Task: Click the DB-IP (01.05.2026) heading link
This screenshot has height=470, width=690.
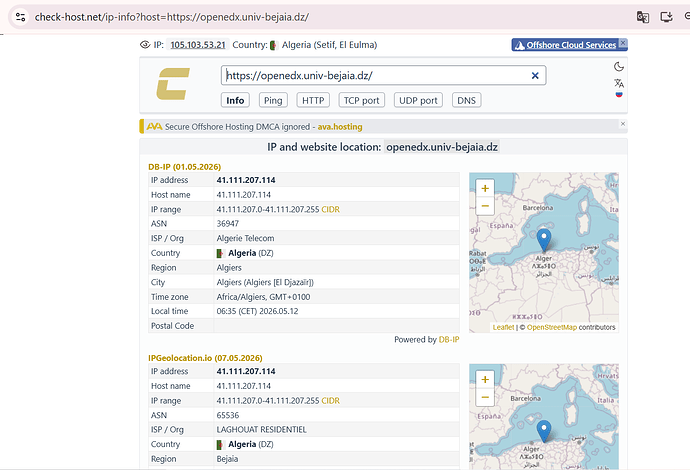Action: pyautogui.click(x=184, y=167)
